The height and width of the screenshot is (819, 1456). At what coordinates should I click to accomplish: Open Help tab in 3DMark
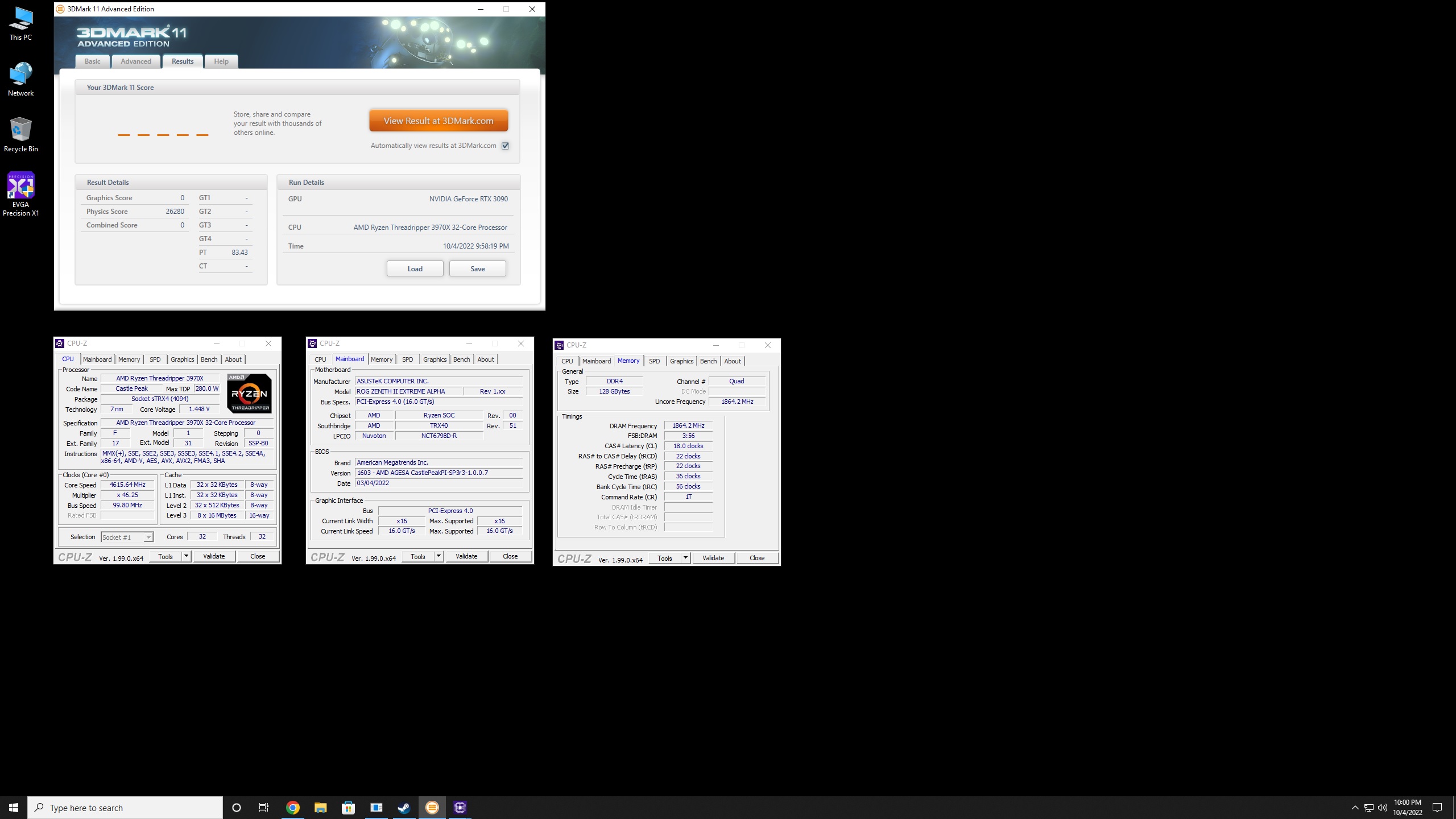(x=221, y=61)
